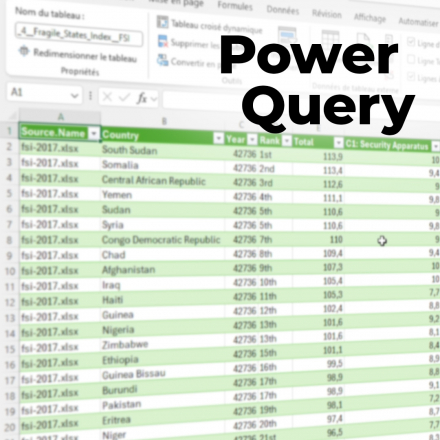
Task: Click the select-all corner triangle
Action: pos(13,115)
